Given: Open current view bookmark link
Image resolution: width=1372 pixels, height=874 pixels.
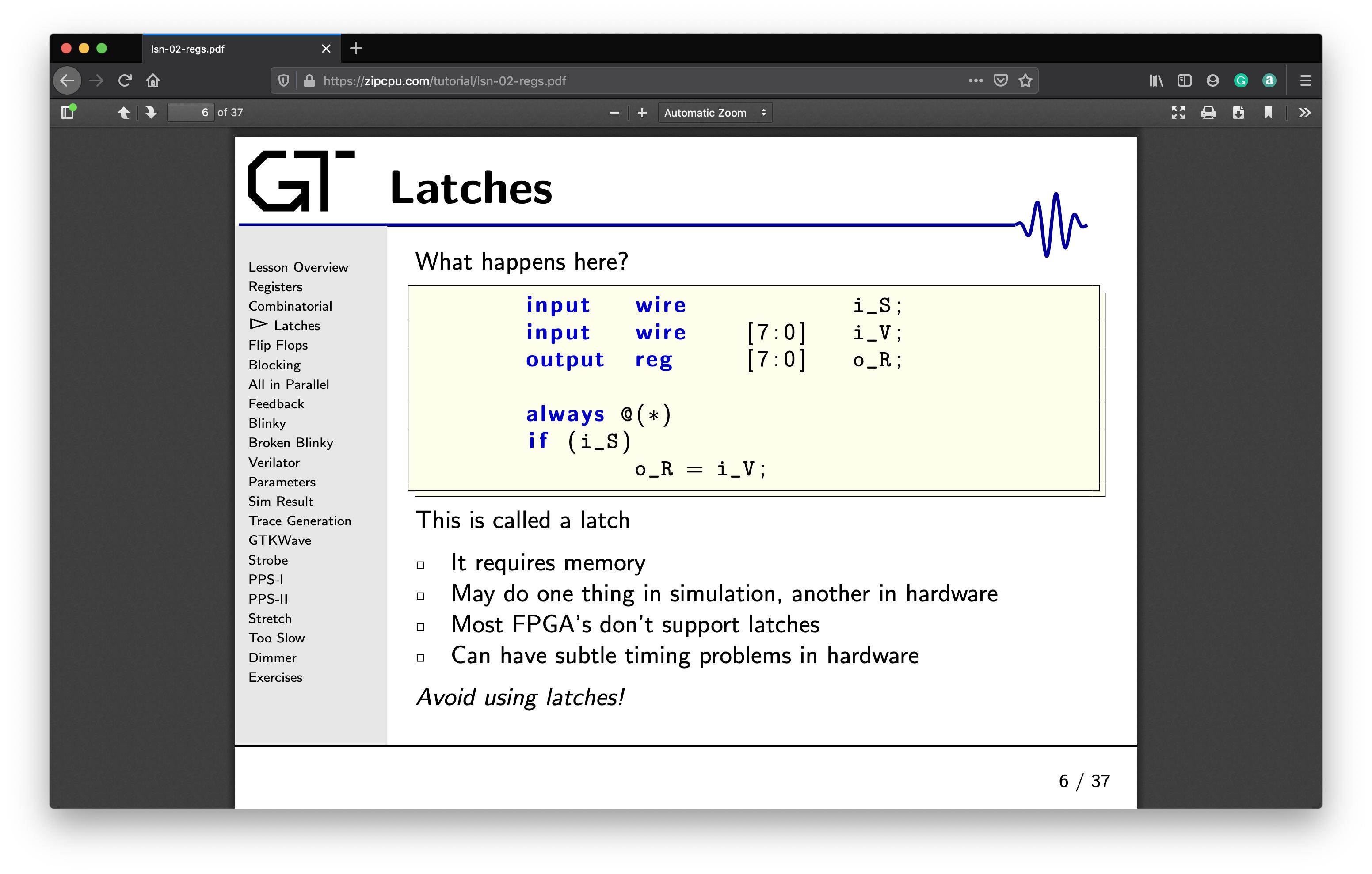Looking at the screenshot, I should 1268,113.
